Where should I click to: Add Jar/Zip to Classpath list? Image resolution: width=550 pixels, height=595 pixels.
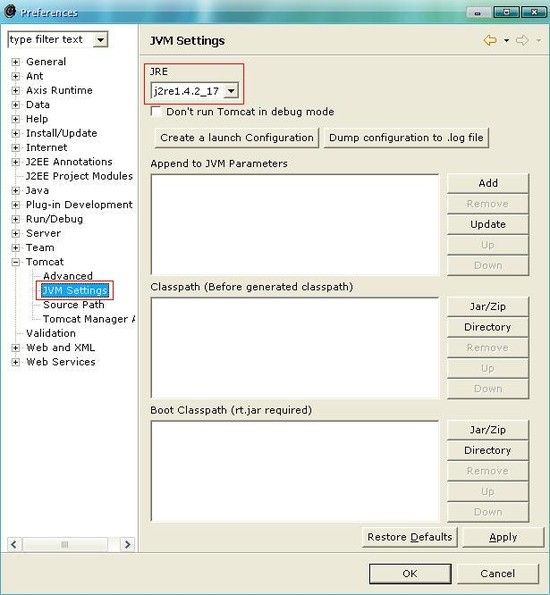[x=488, y=307]
